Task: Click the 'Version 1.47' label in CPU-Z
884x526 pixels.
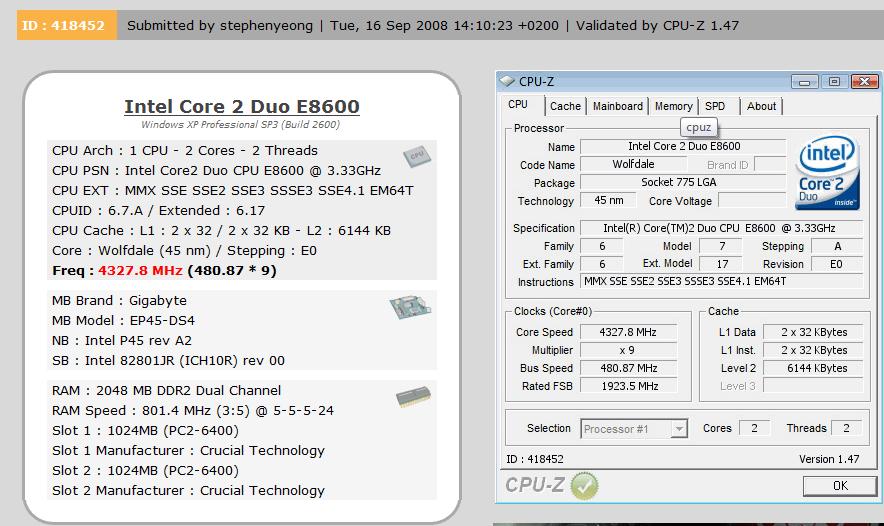Action: [x=829, y=459]
